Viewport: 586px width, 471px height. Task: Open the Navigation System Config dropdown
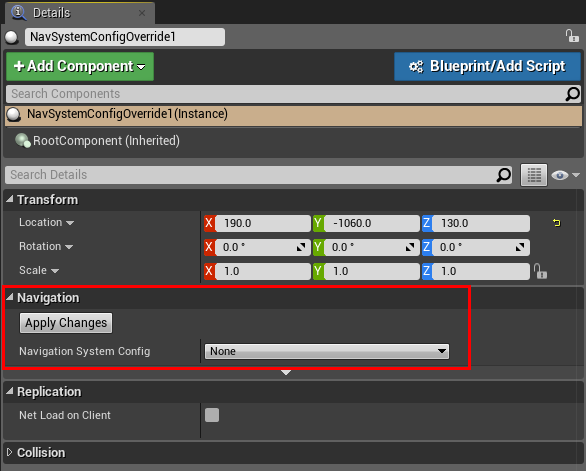[327, 351]
